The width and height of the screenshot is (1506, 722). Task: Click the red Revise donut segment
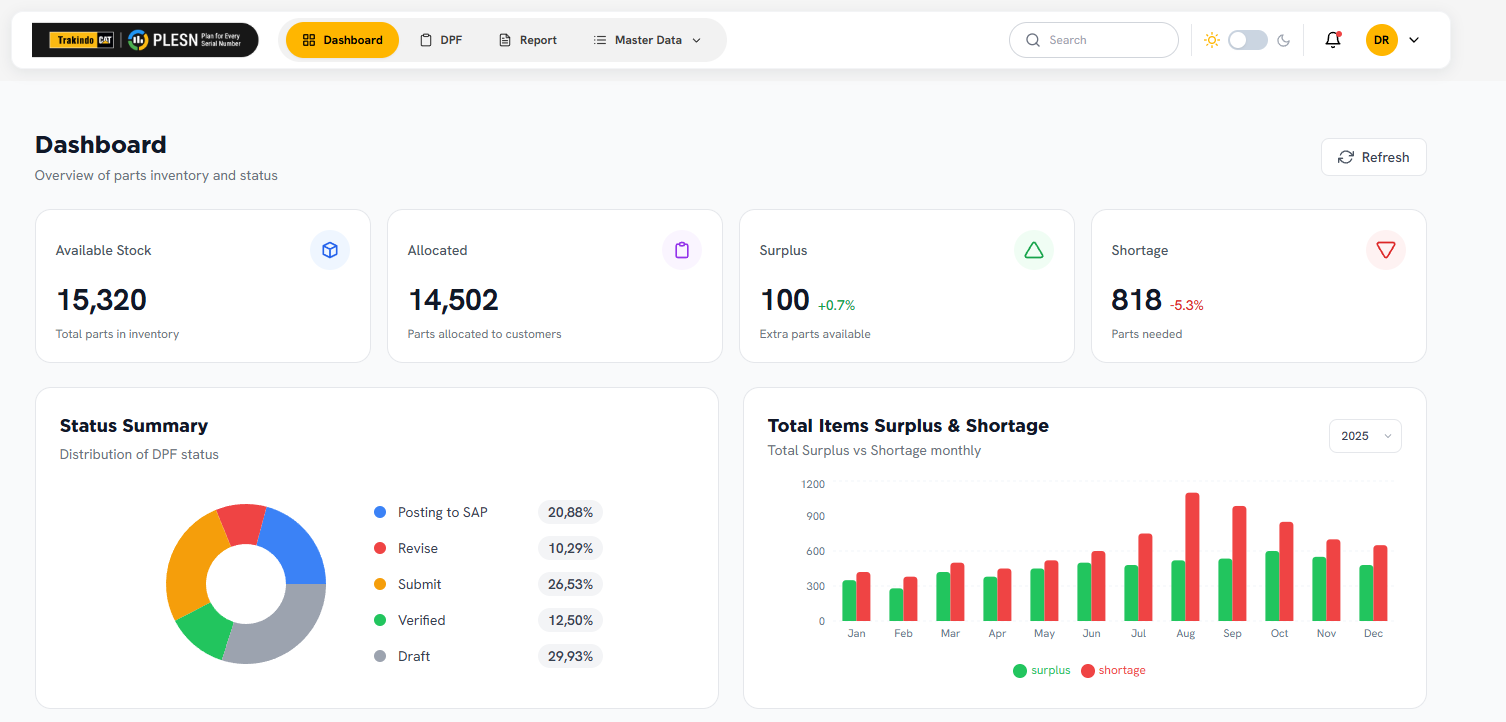click(x=241, y=524)
